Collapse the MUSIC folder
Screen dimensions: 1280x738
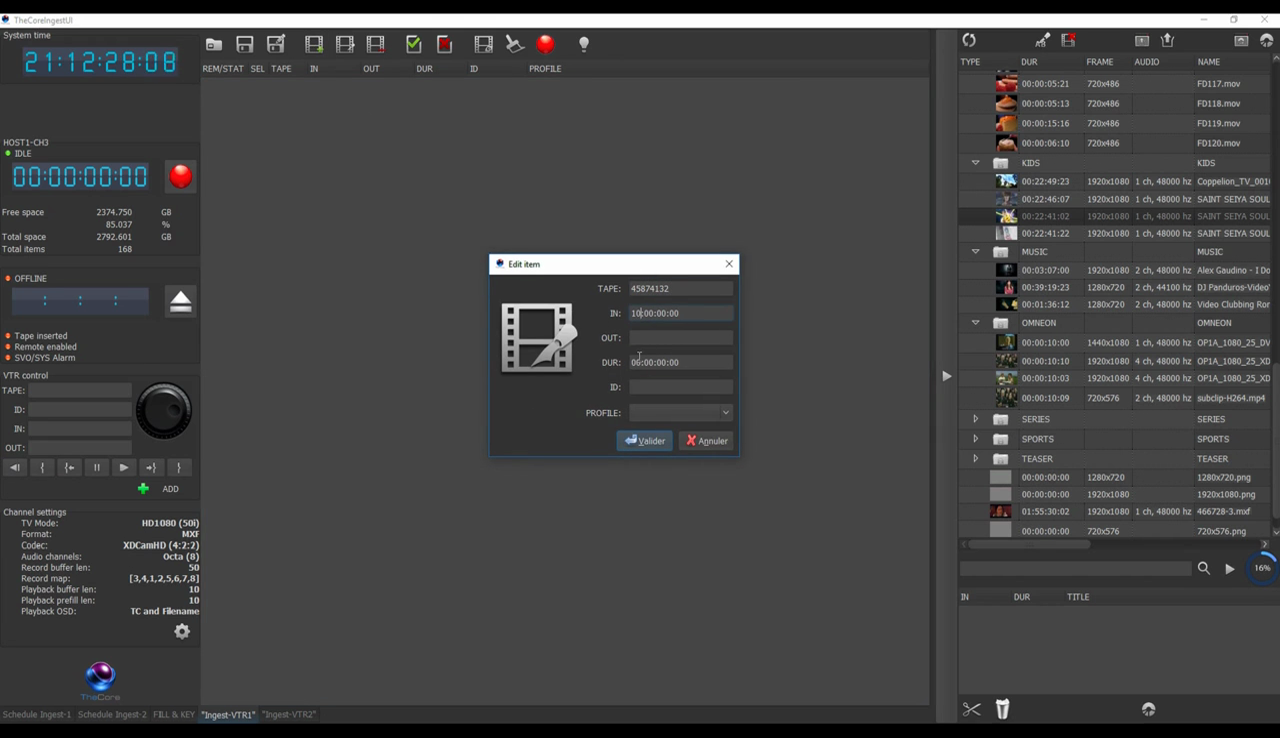(975, 252)
